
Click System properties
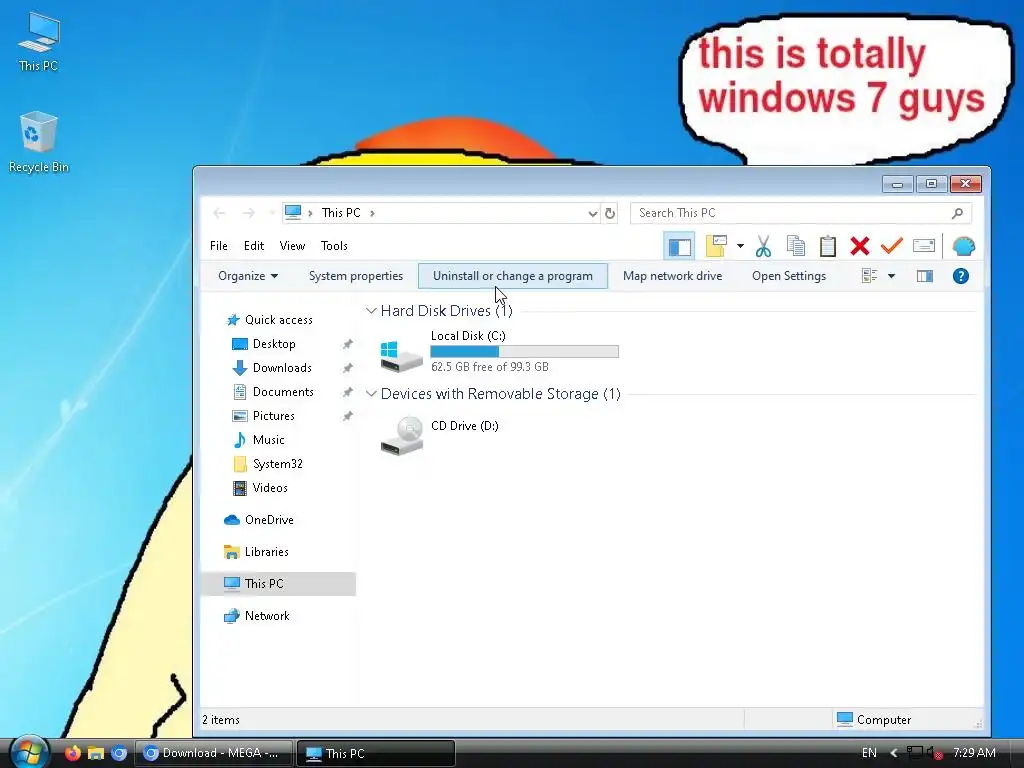coord(356,276)
